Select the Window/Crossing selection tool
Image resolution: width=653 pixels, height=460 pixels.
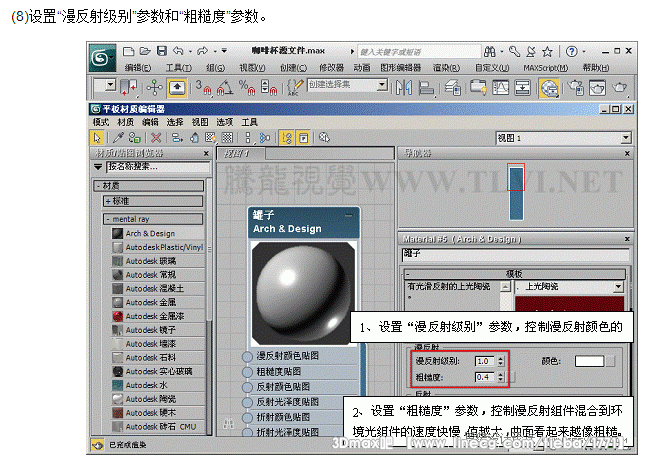[x=128, y=87]
